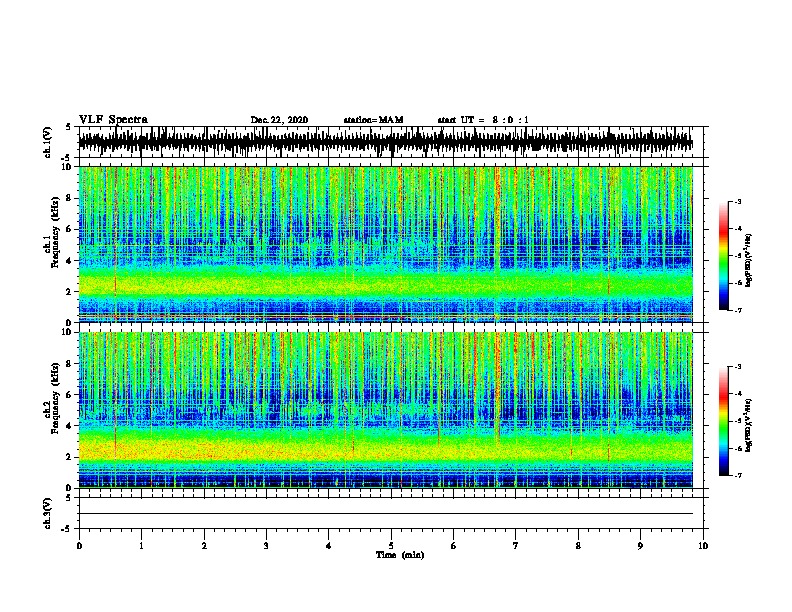Select the "ch.1 Frequency (kHz)" axis label
The width and height of the screenshot is (792, 612).
click(51, 232)
